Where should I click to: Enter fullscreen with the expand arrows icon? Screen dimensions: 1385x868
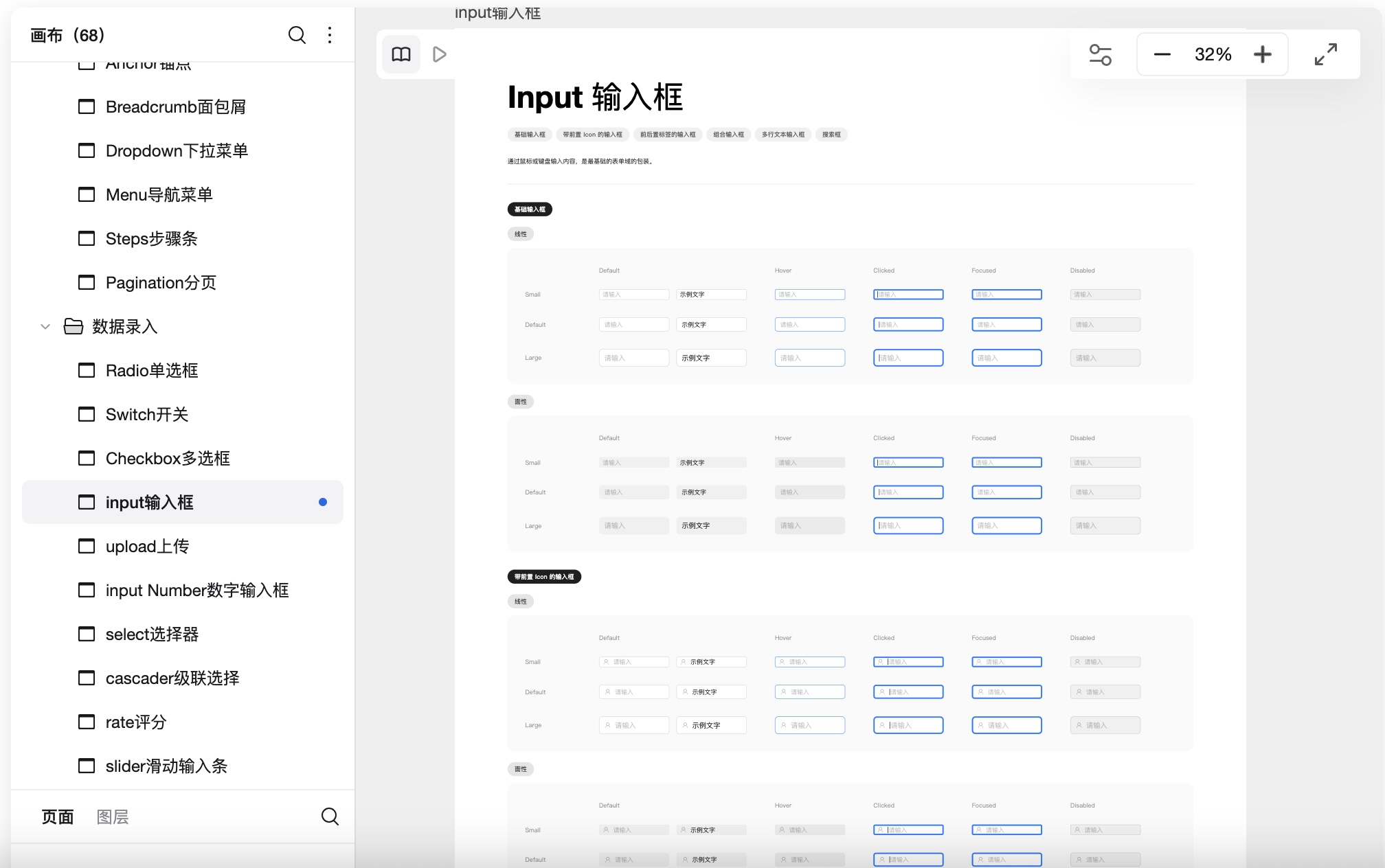(1326, 54)
